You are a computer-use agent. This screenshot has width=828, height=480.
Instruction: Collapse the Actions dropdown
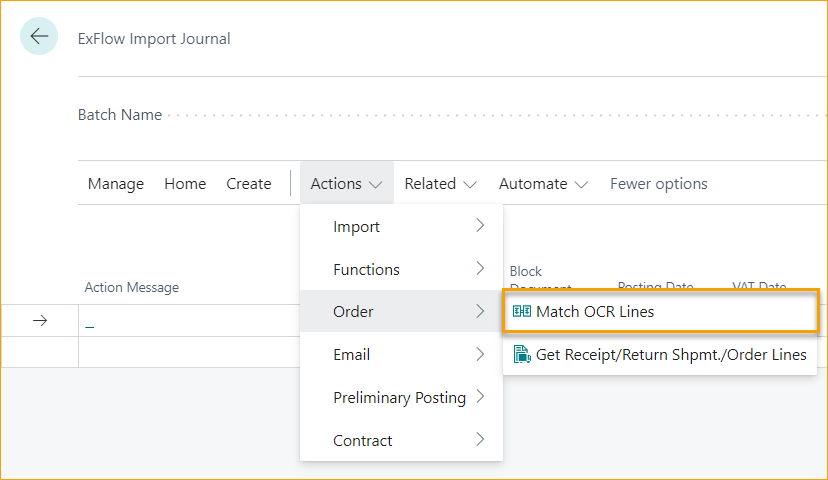pyautogui.click(x=346, y=184)
